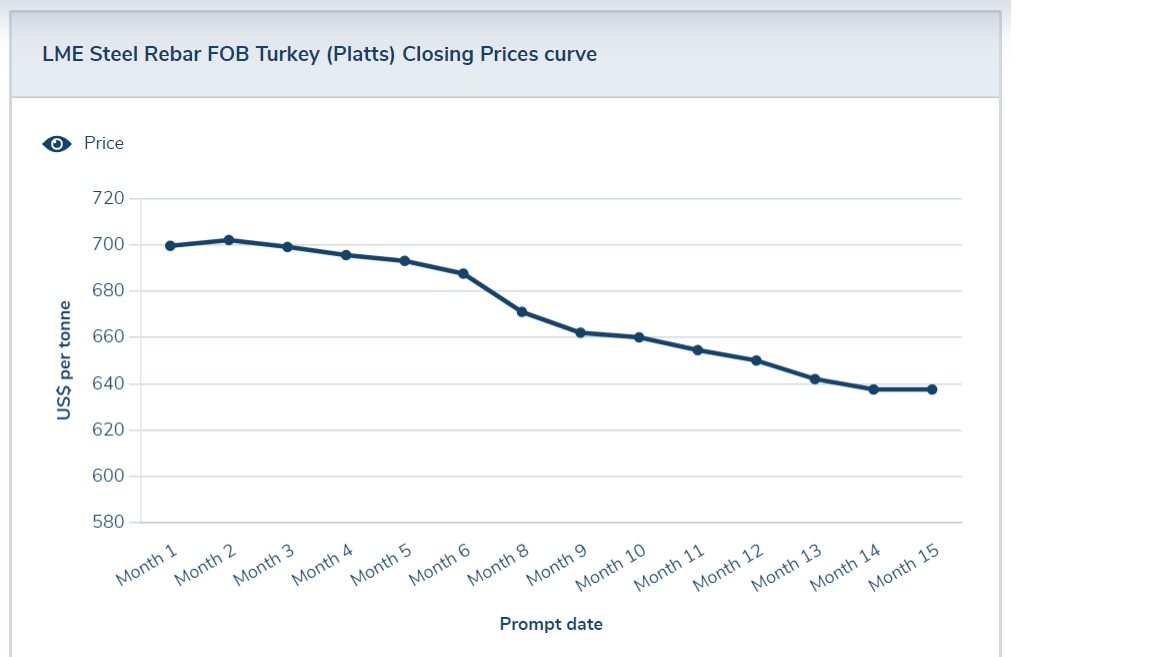This screenshot has width=1152, height=657.
Task: Select the Month 6 data point
Action: click(x=463, y=273)
